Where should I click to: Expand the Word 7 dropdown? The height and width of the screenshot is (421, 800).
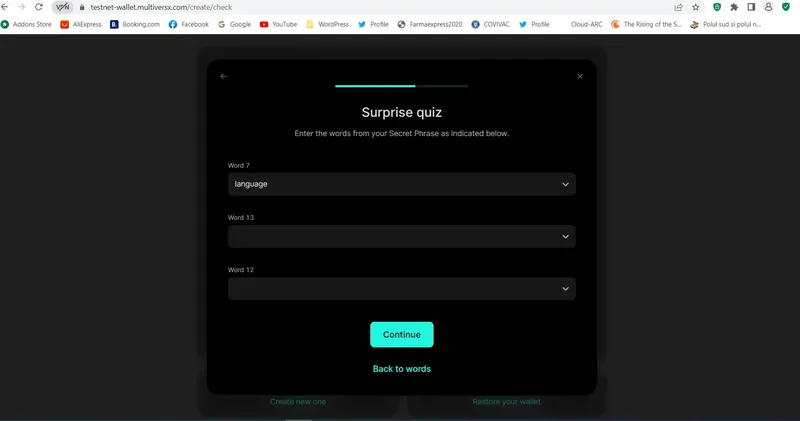click(402, 184)
